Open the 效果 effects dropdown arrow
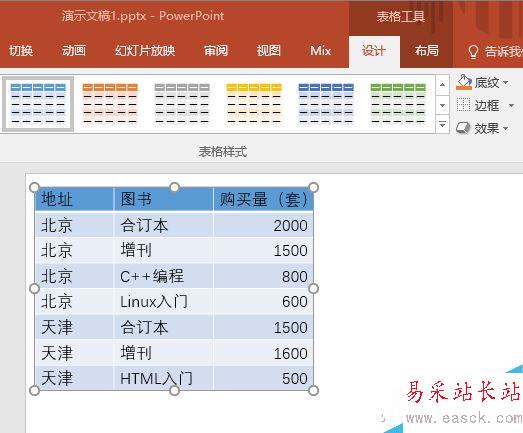This screenshot has height=433, width=523. click(x=506, y=128)
